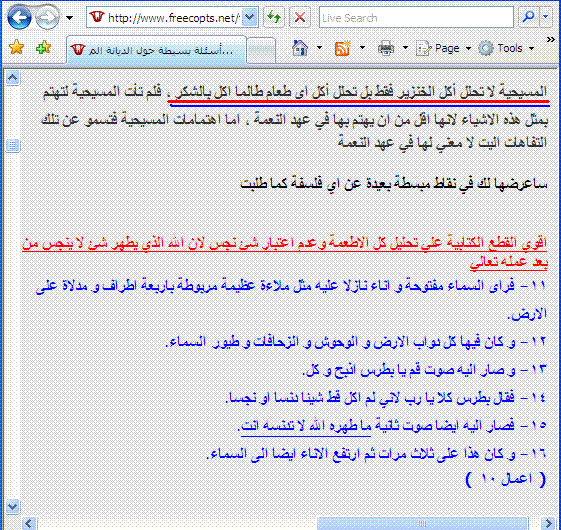Image resolution: width=561 pixels, height=530 pixels.
Task: Click the Back navigation button
Action: coord(19,17)
